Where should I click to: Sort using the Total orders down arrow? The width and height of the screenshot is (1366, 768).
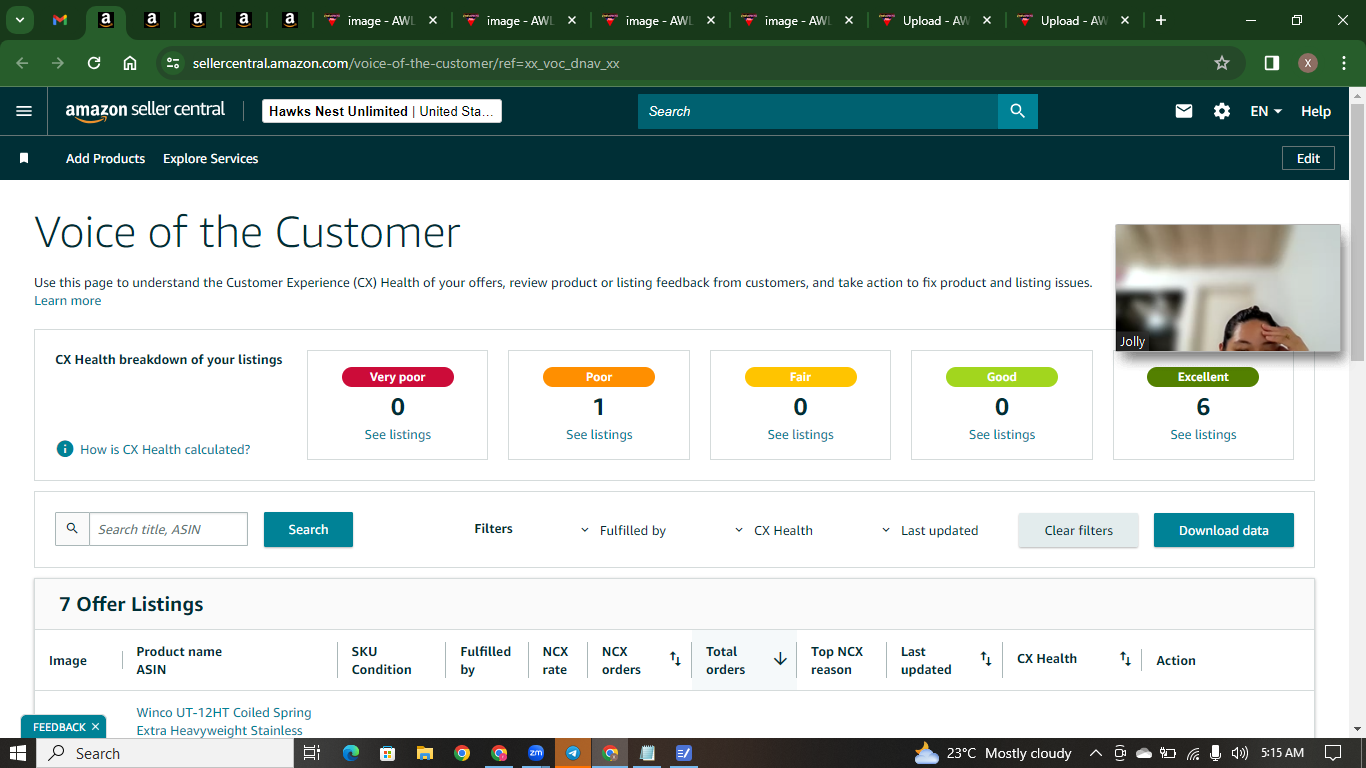(x=780, y=659)
